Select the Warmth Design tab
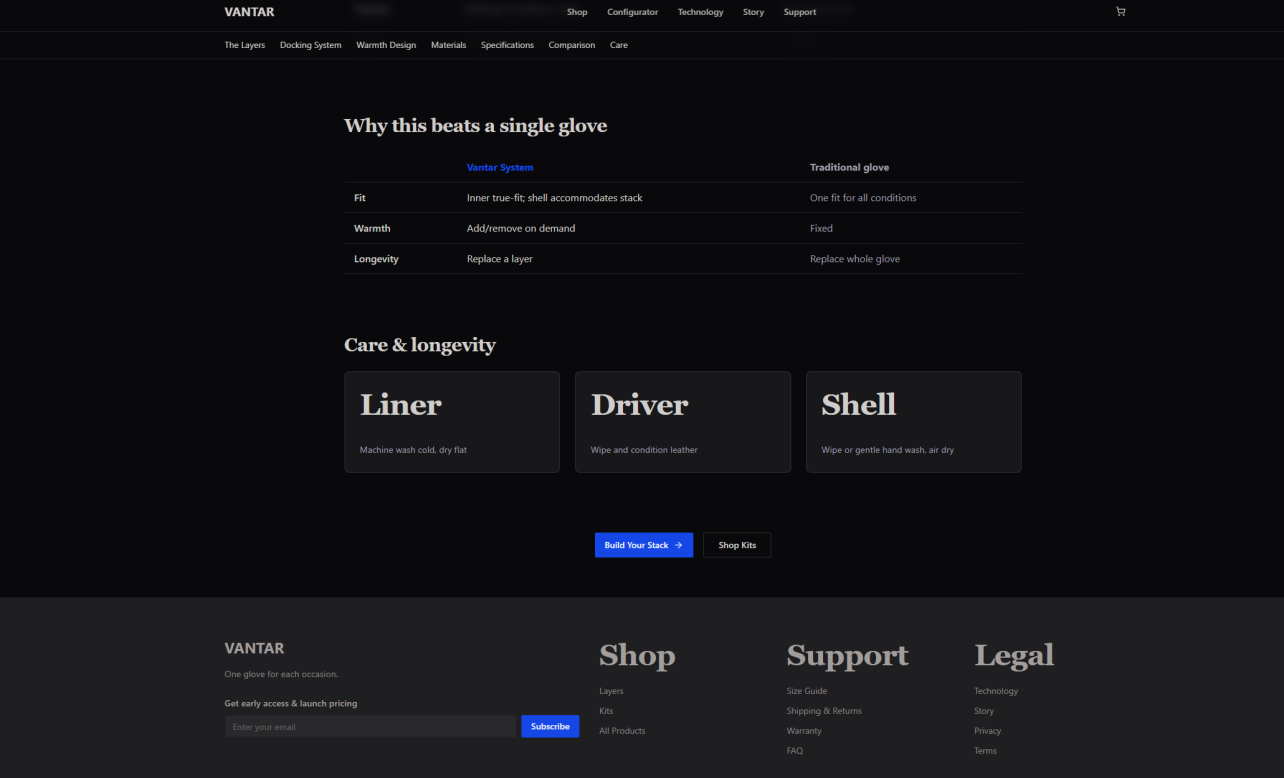 pyautogui.click(x=386, y=45)
